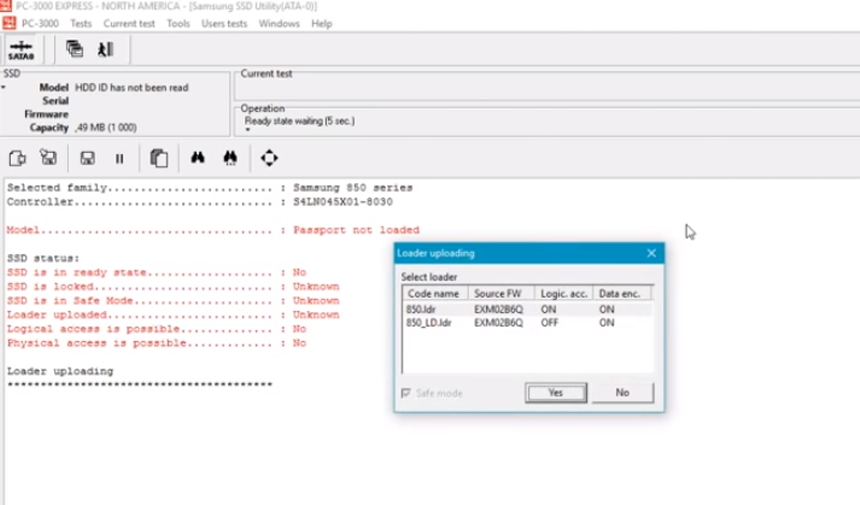Click 'Physical access is possible' log line
Image resolution: width=860 pixels, height=505 pixels.
click(x=156, y=343)
